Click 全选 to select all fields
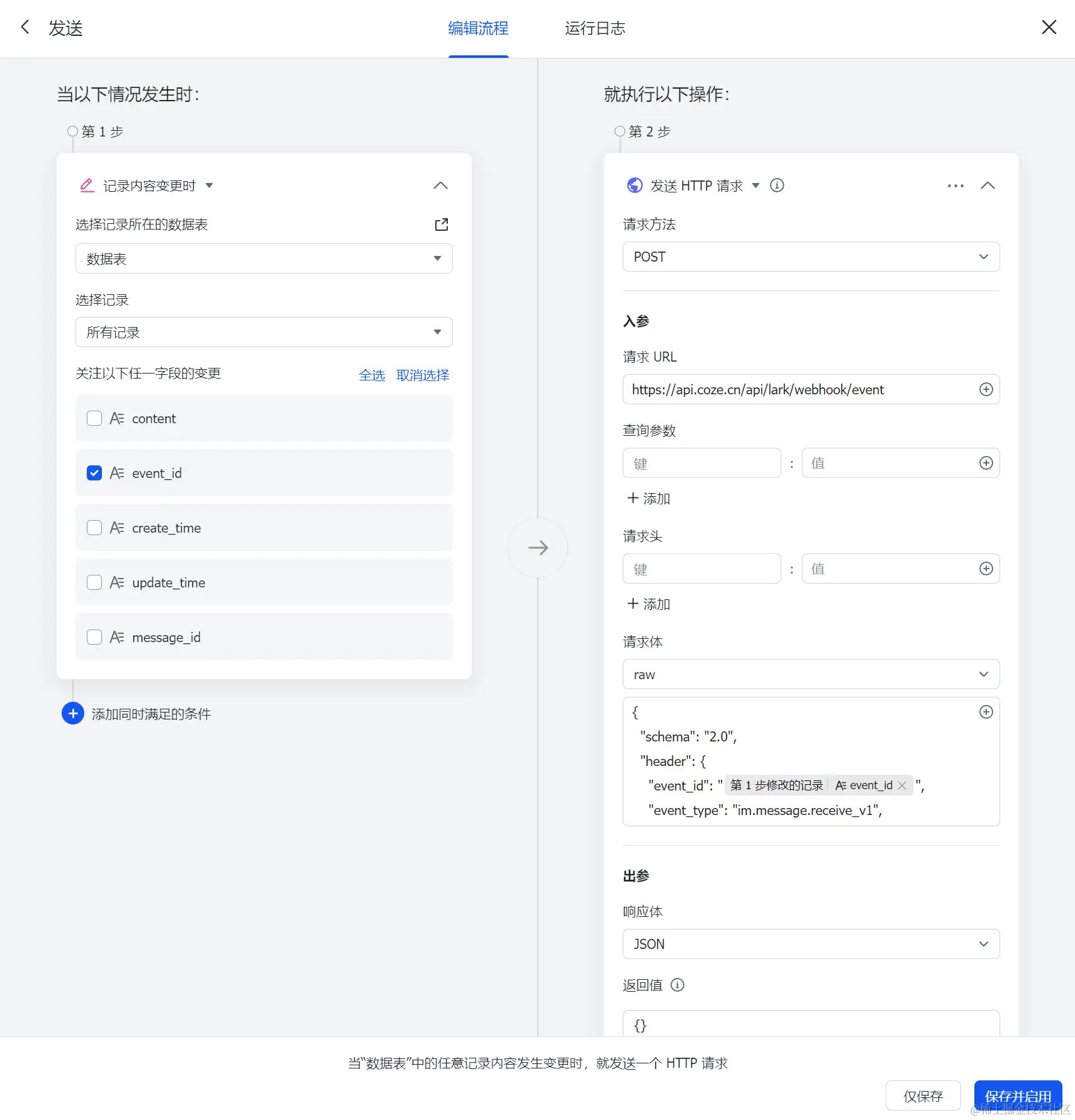 tap(372, 375)
